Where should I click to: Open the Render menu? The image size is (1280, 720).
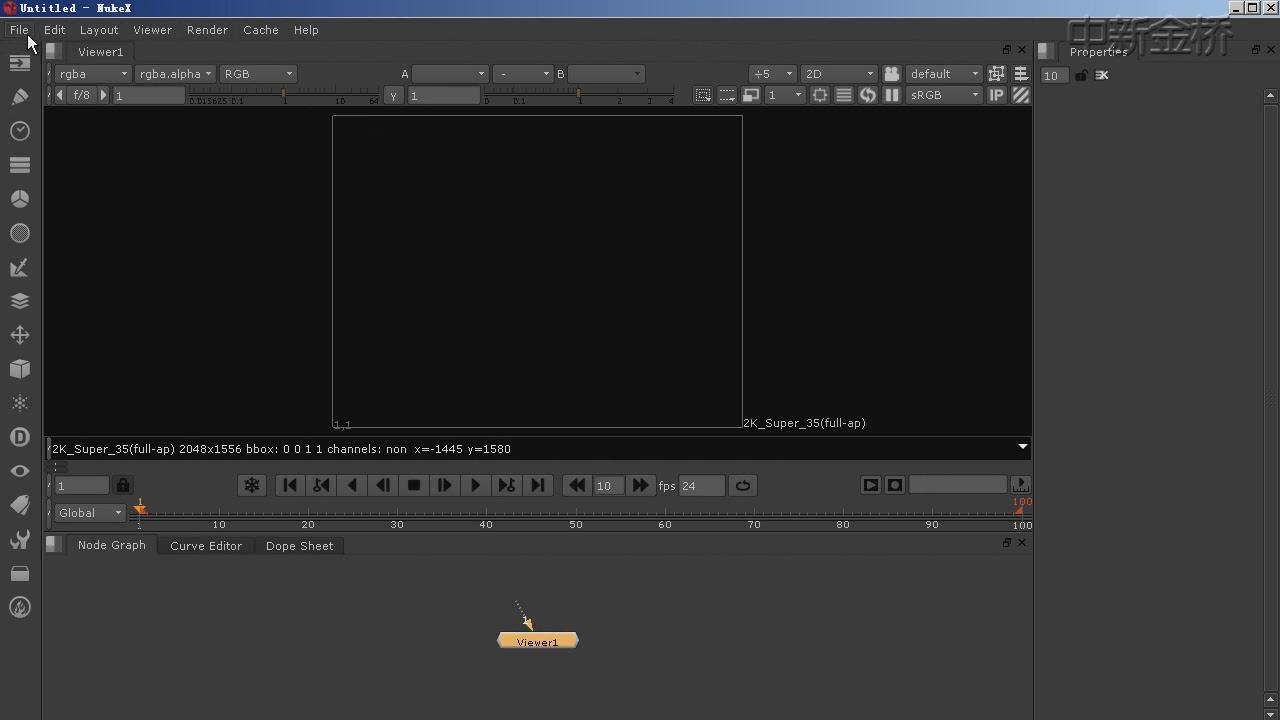208,30
